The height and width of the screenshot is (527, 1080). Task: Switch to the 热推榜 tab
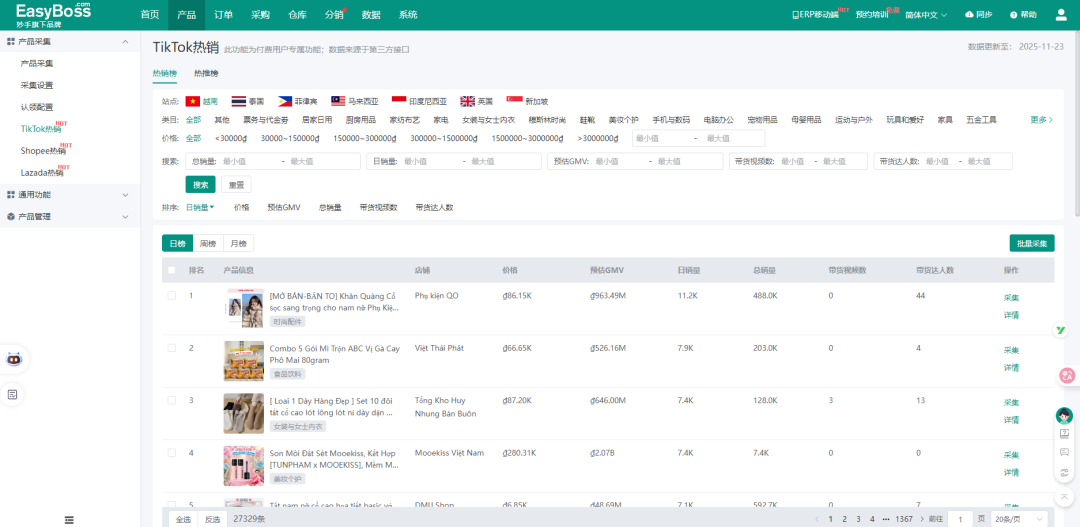[x=206, y=73]
